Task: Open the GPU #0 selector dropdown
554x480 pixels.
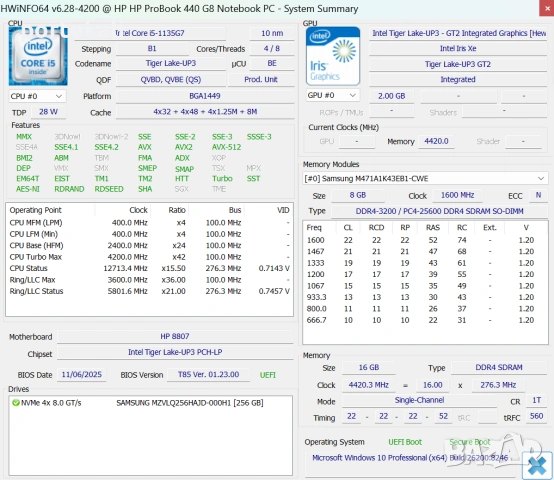Action: (332, 95)
